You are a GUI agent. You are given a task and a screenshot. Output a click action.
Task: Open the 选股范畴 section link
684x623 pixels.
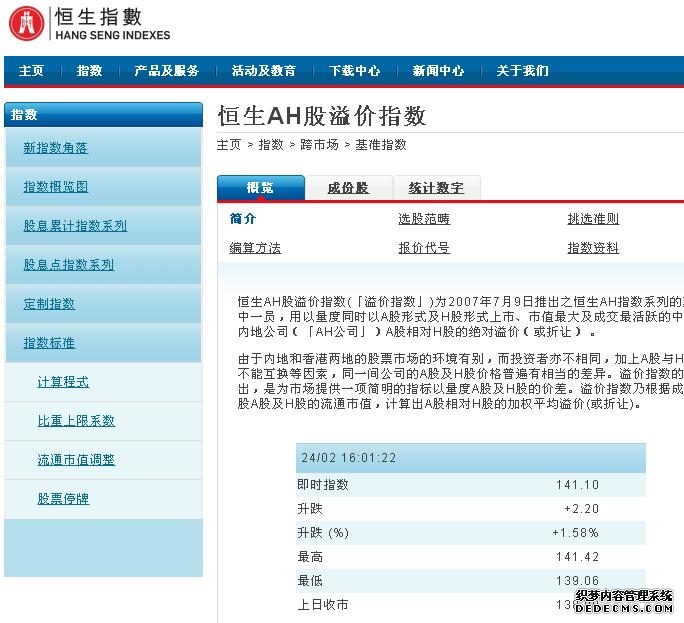(x=424, y=219)
